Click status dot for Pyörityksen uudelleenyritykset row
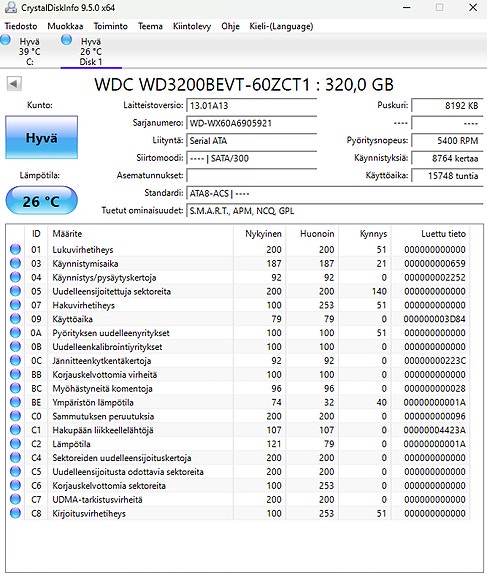This screenshot has height=575, width=487. [x=15, y=333]
